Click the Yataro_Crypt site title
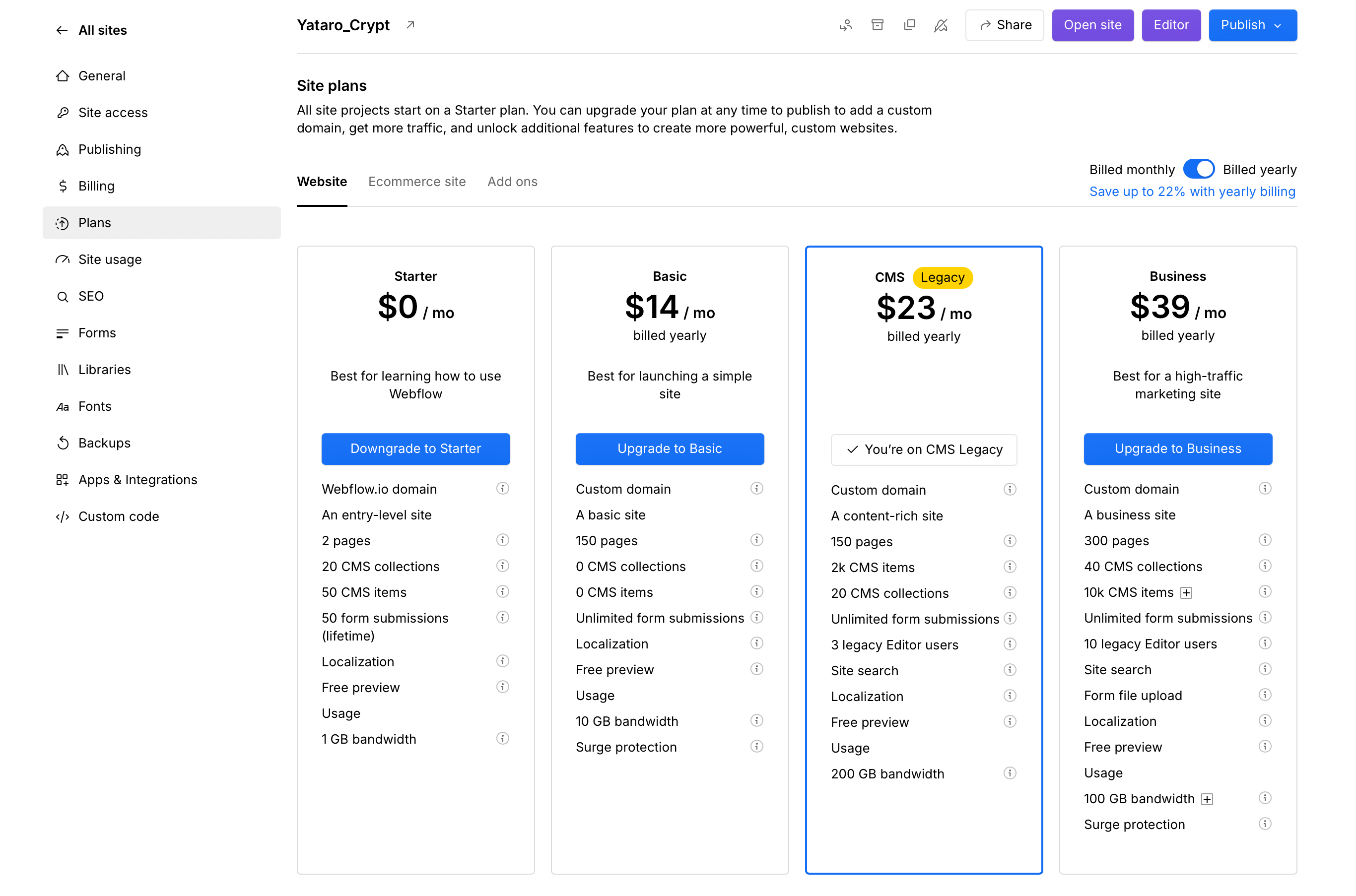 tap(343, 25)
